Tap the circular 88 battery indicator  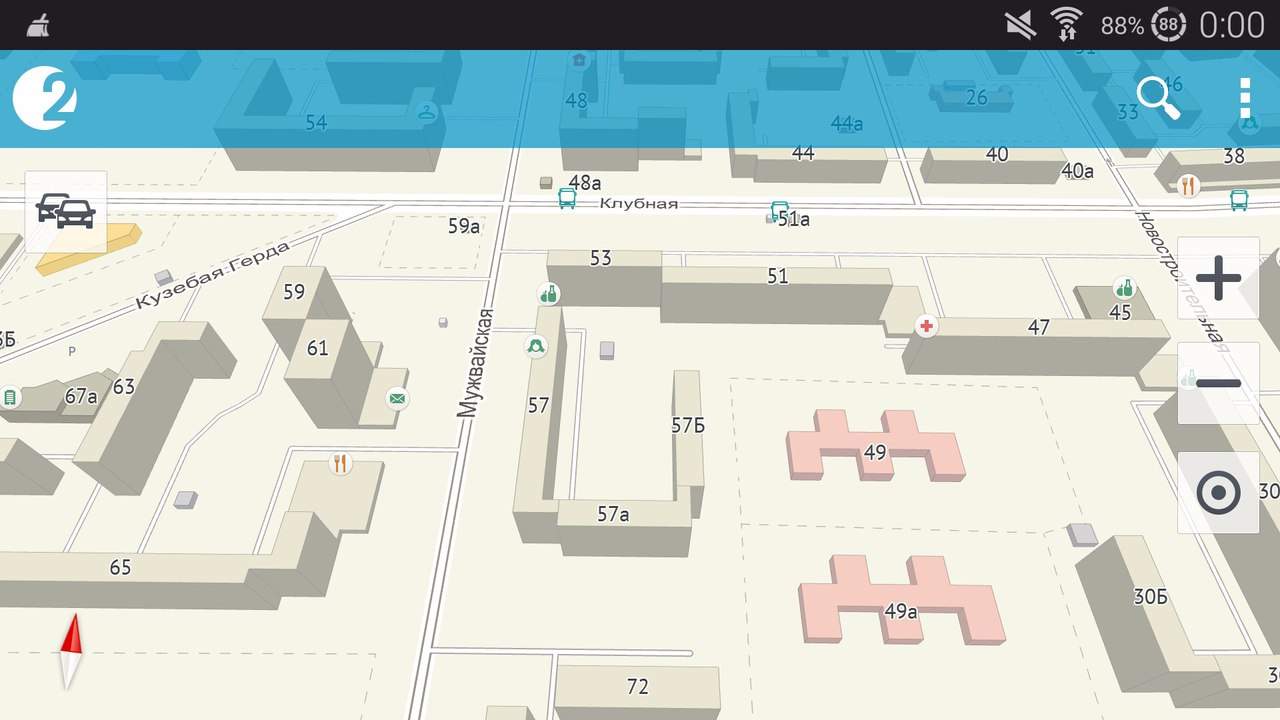coord(1168,24)
